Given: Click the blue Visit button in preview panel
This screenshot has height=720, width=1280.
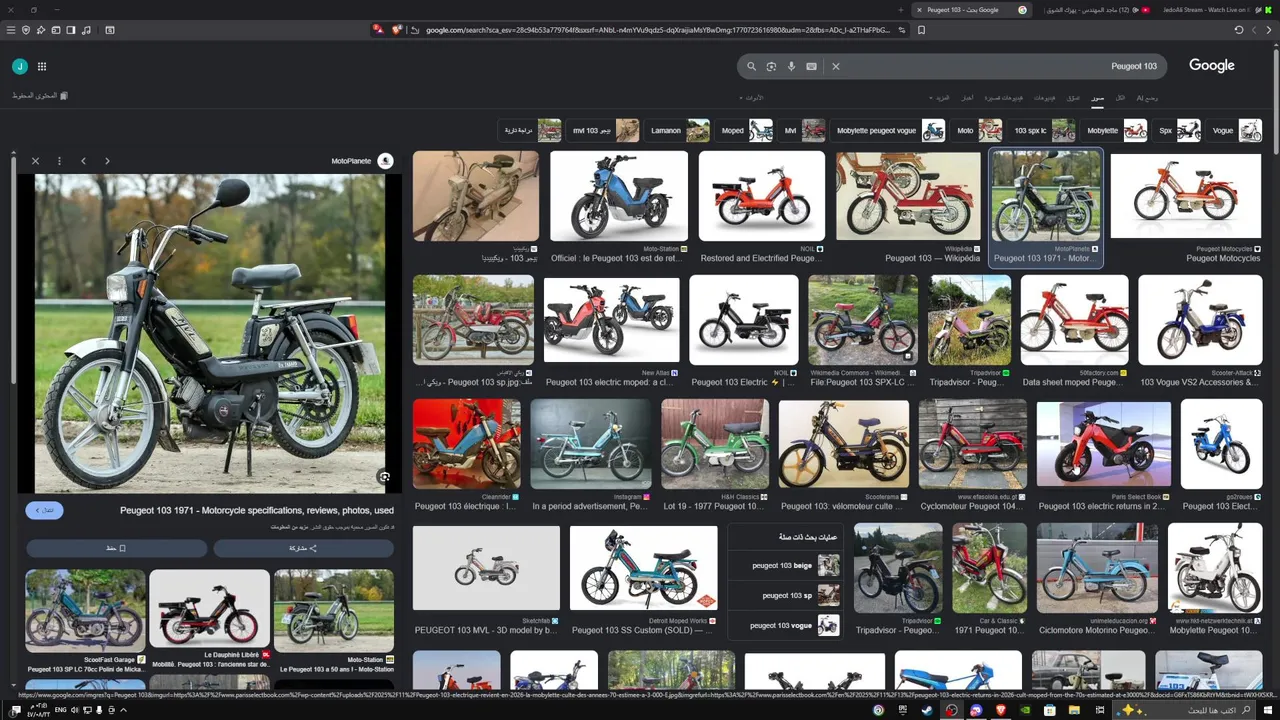Looking at the screenshot, I should pos(44,510).
